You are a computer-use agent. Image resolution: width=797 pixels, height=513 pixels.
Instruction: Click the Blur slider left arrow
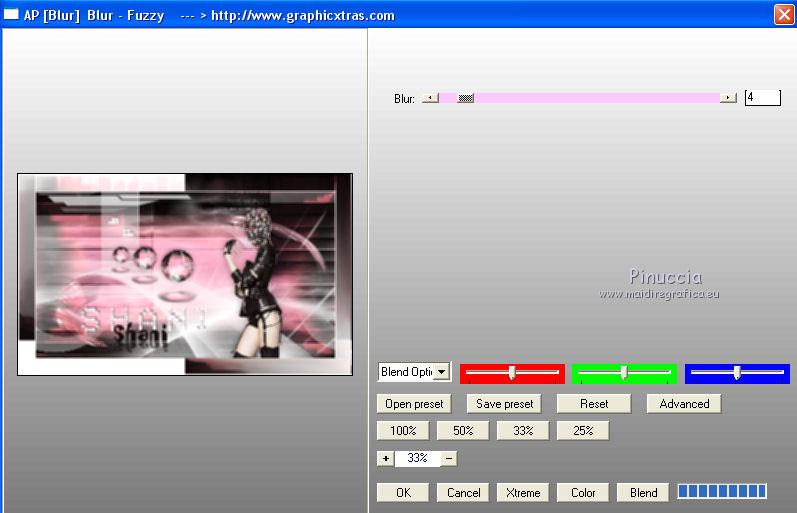(x=431, y=98)
